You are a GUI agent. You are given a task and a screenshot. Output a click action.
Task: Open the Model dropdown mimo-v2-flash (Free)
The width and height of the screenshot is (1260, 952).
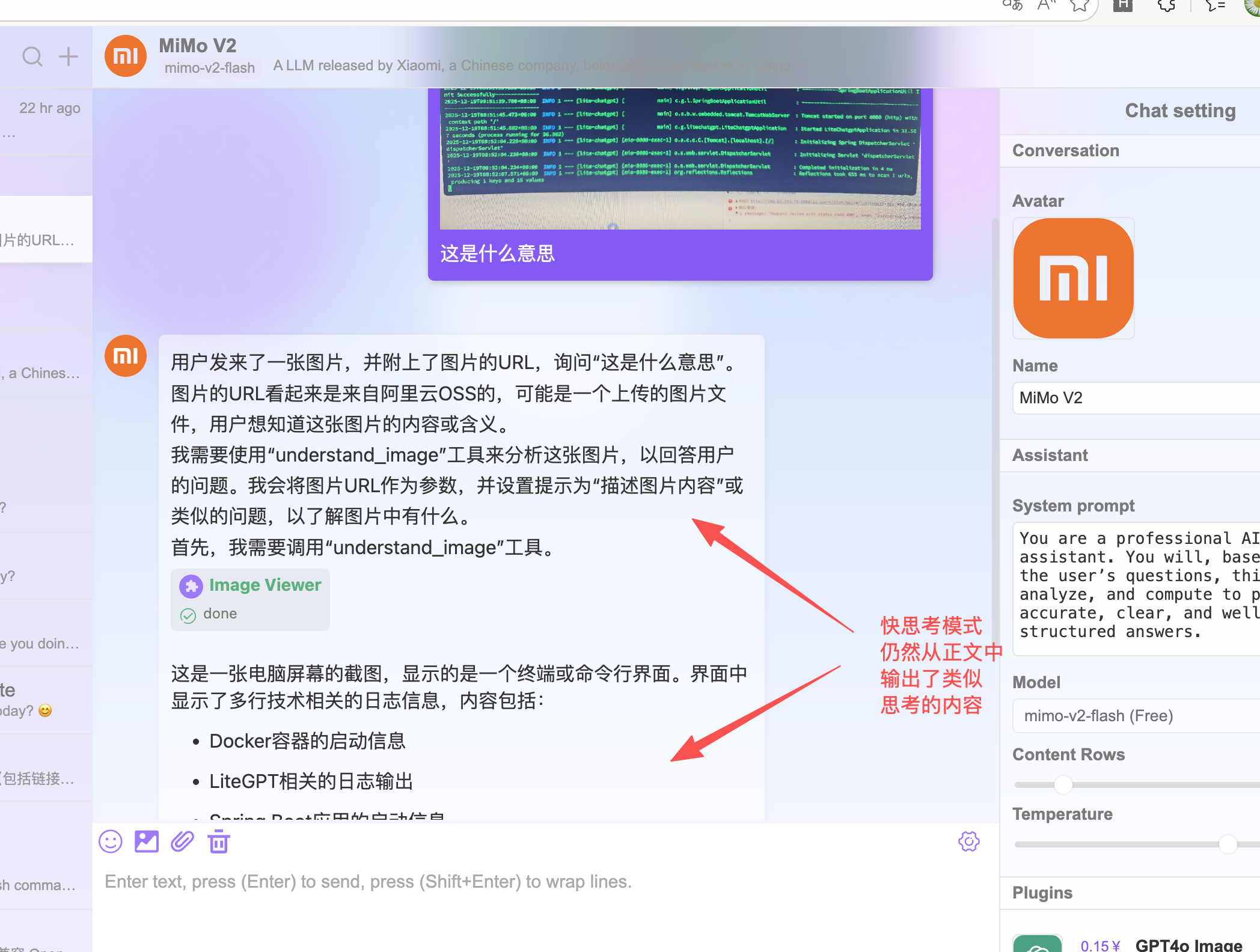click(x=1136, y=716)
